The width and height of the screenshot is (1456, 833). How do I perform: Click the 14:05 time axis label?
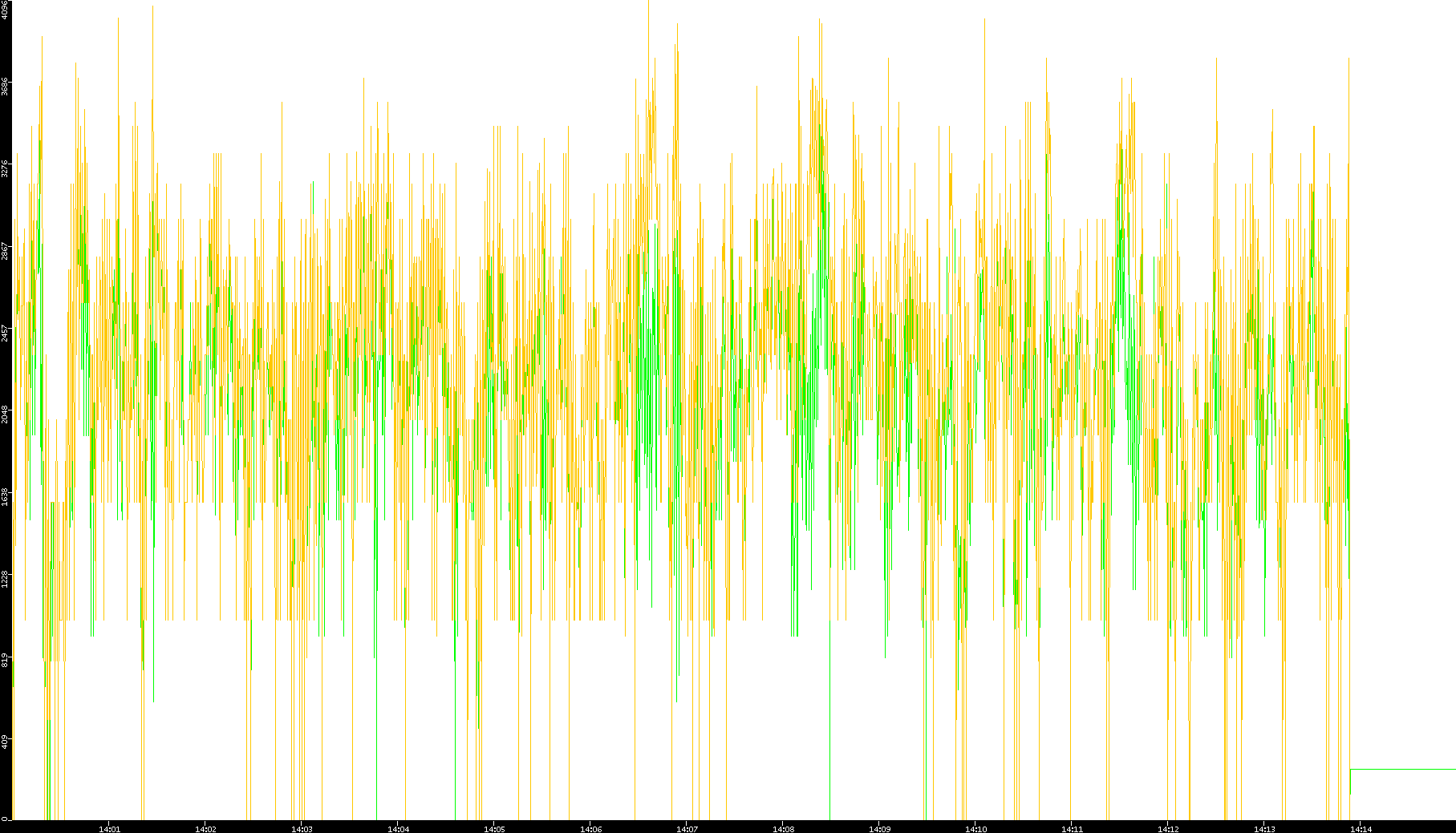pyautogui.click(x=495, y=829)
